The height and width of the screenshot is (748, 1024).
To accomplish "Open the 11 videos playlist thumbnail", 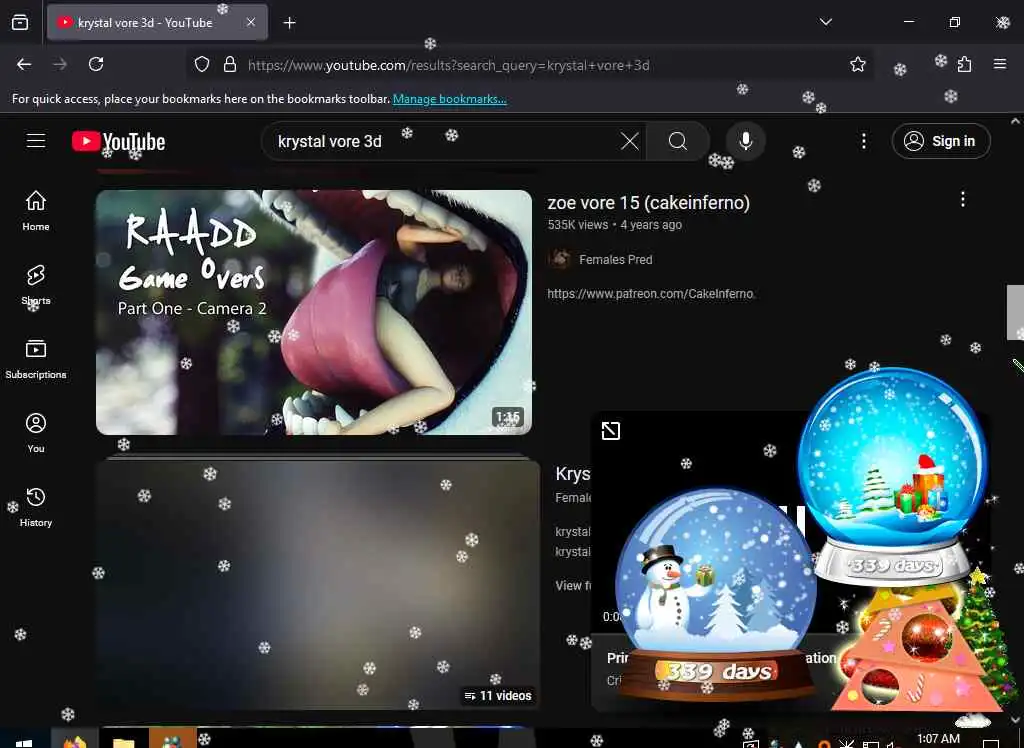I will [319, 585].
